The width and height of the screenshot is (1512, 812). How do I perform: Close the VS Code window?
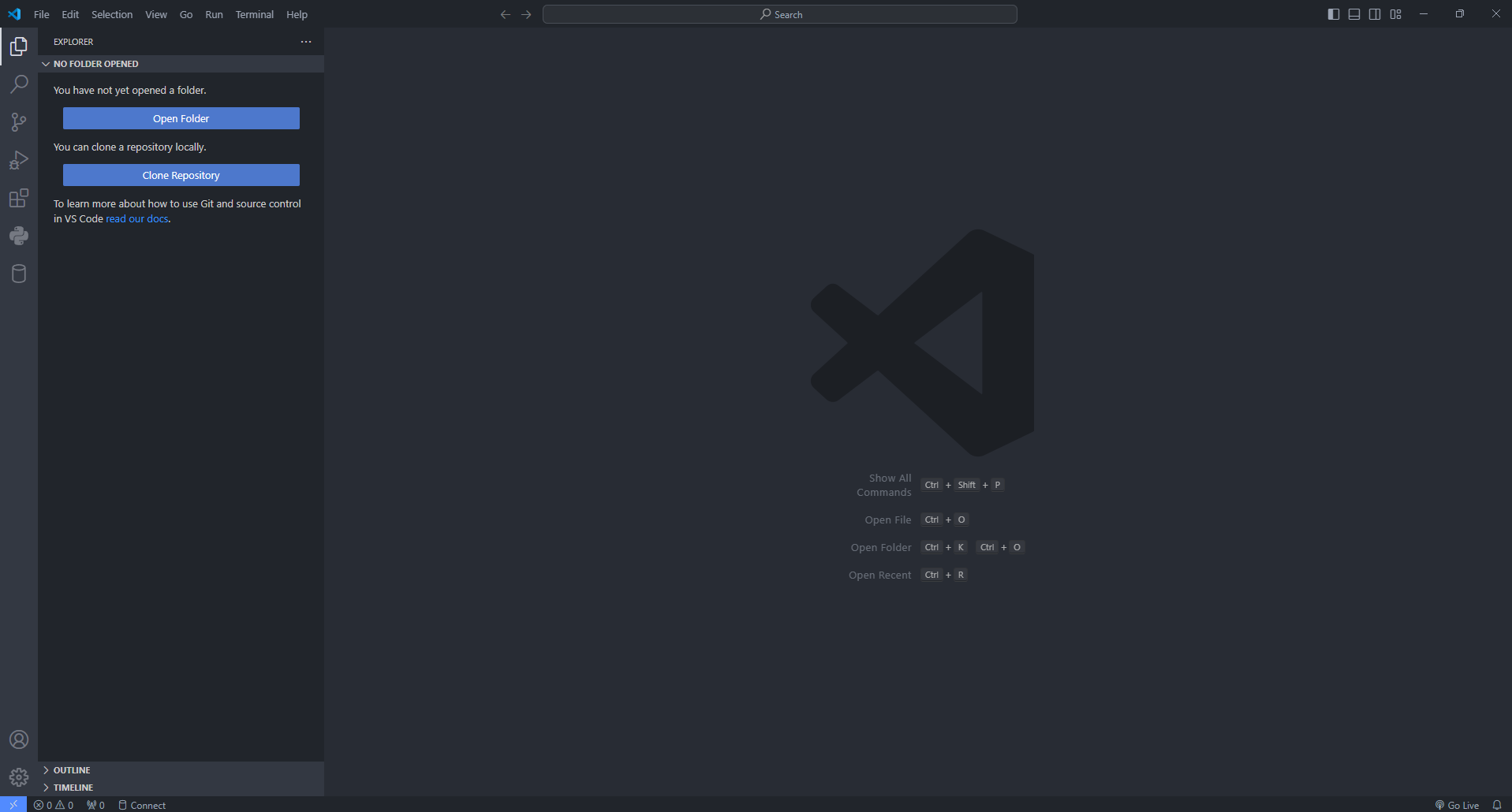(x=1495, y=14)
